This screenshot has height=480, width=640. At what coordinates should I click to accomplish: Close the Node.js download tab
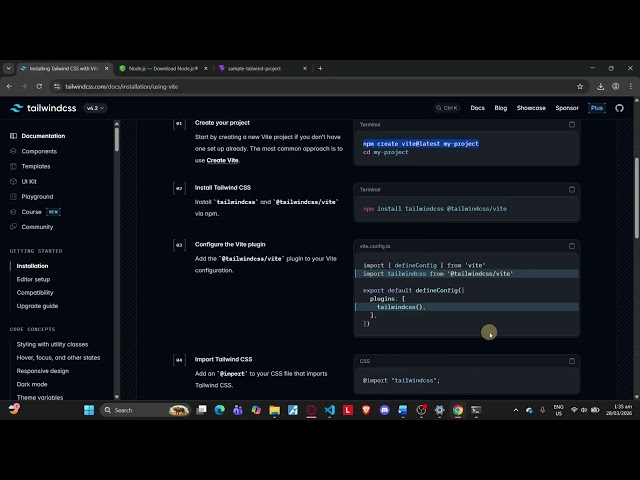[x=206, y=69]
